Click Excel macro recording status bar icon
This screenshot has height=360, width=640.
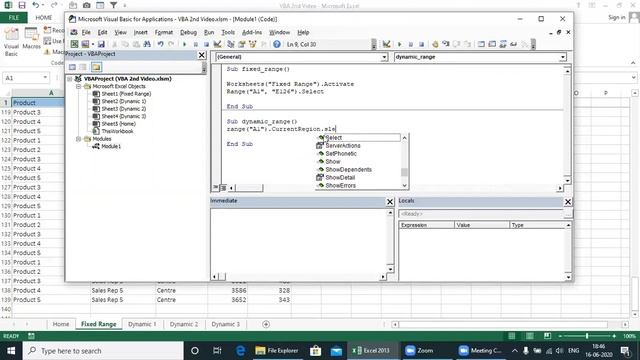(31, 336)
